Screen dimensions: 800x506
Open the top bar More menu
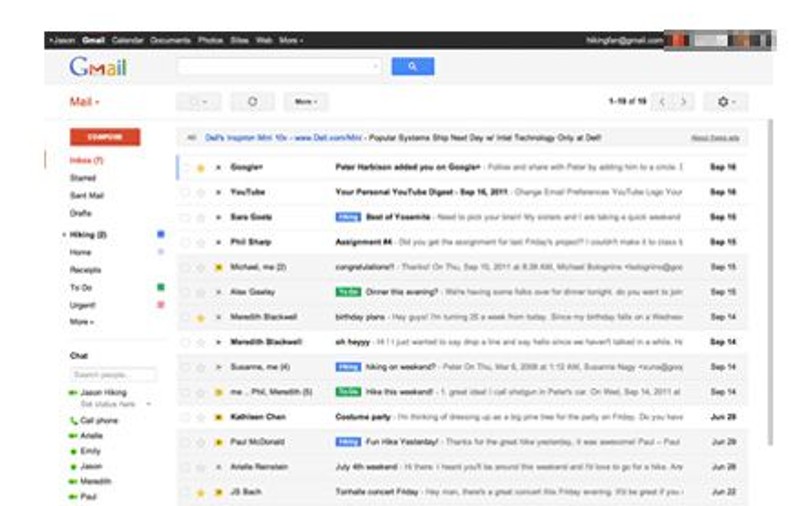point(291,40)
